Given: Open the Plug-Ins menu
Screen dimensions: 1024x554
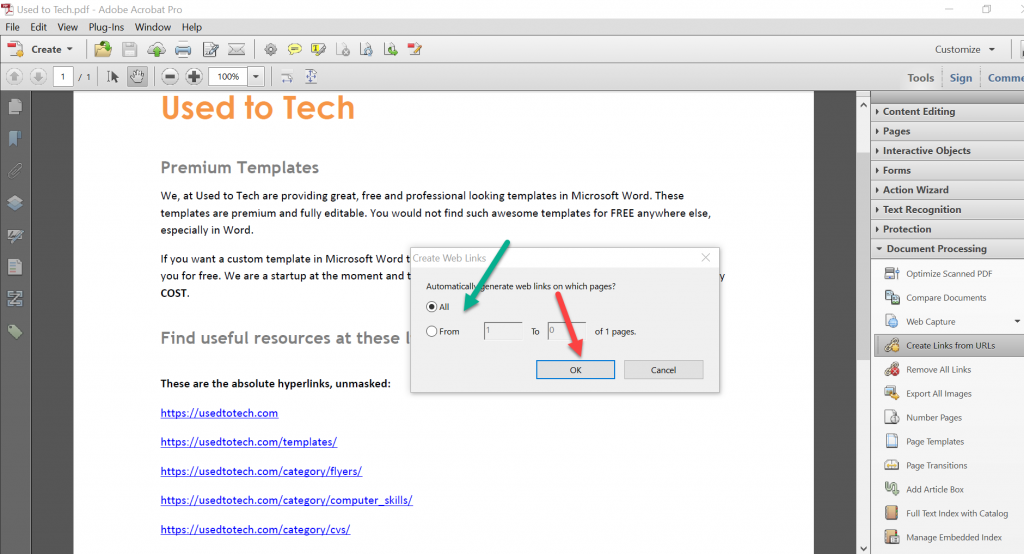Looking at the screenshot, I should [x=106, y=27].
